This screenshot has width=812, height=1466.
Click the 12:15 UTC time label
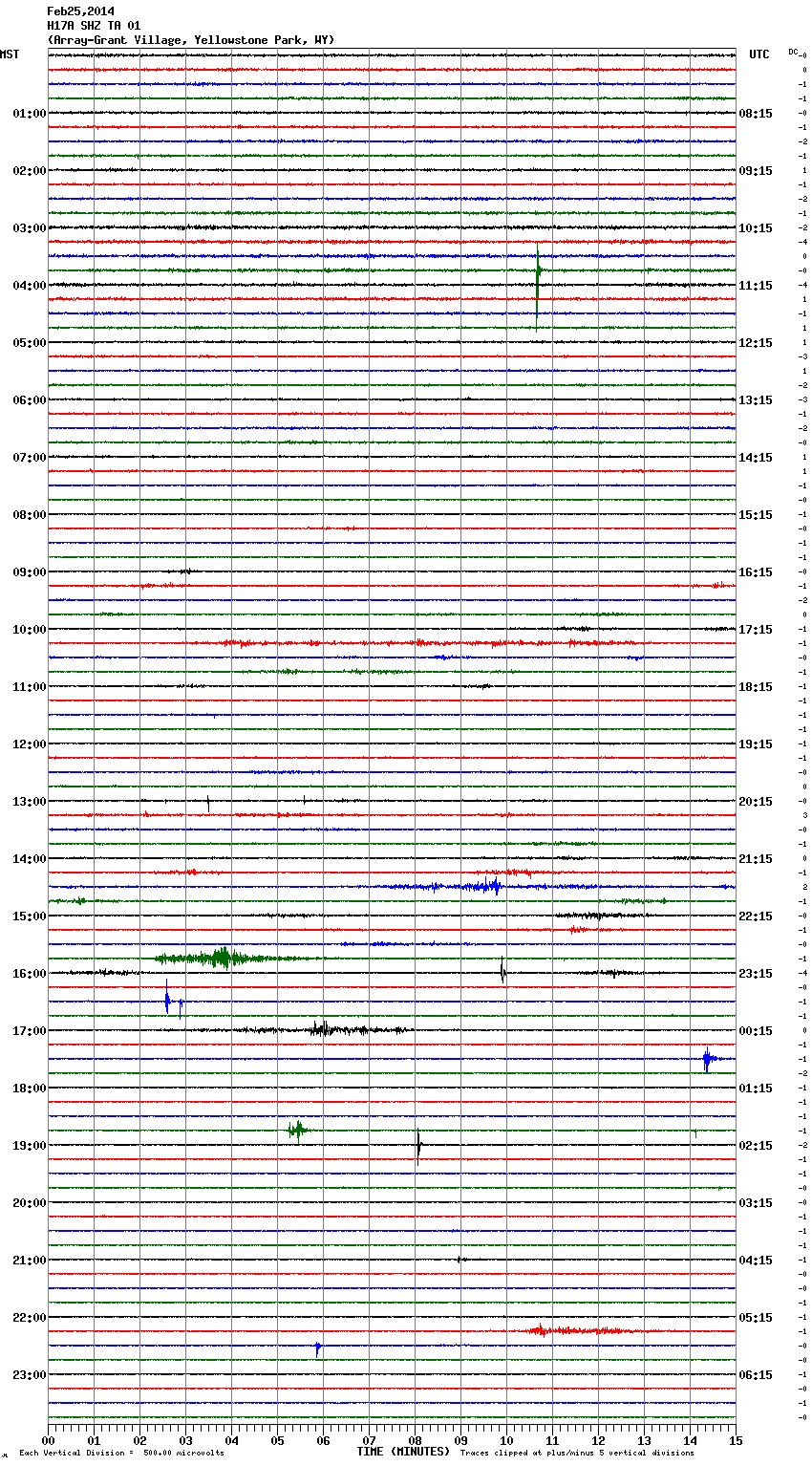(756, 343)
